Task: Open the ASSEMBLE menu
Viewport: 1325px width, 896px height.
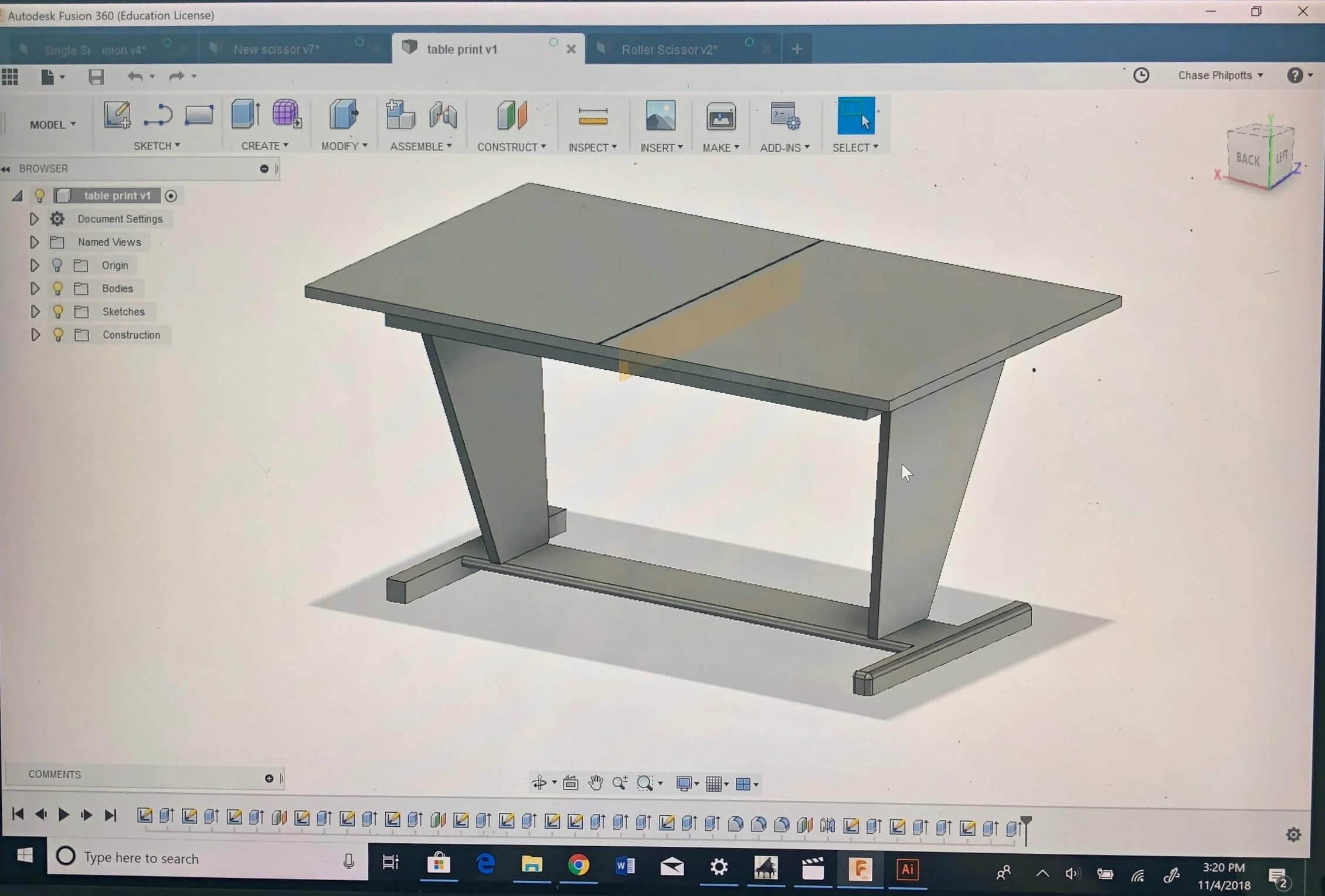Action: (x=420, y=147)
